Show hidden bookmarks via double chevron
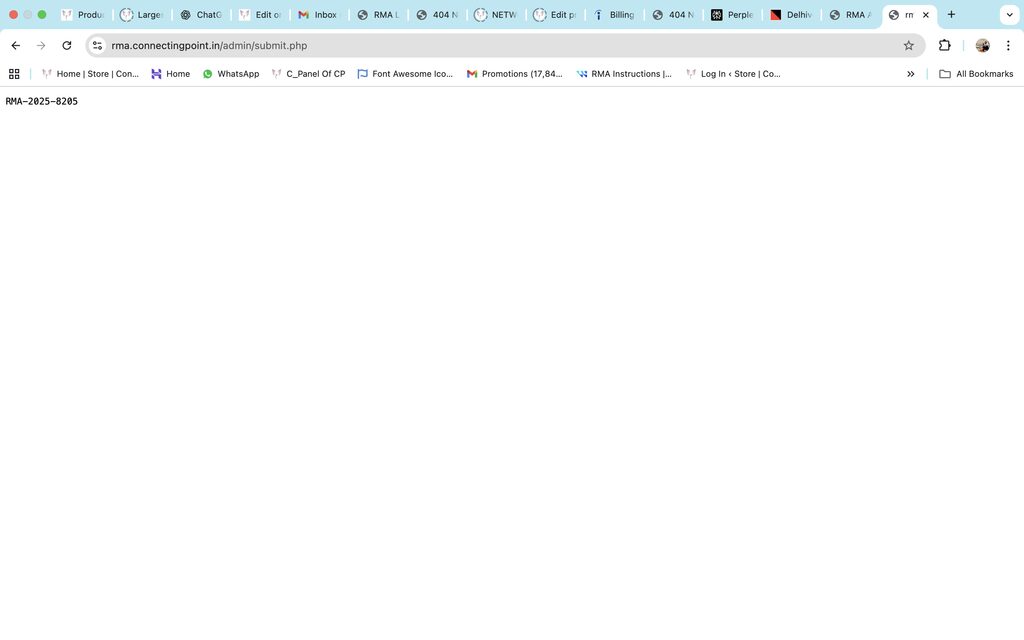This screenshot has height=640, width=1024. [910, 74]
